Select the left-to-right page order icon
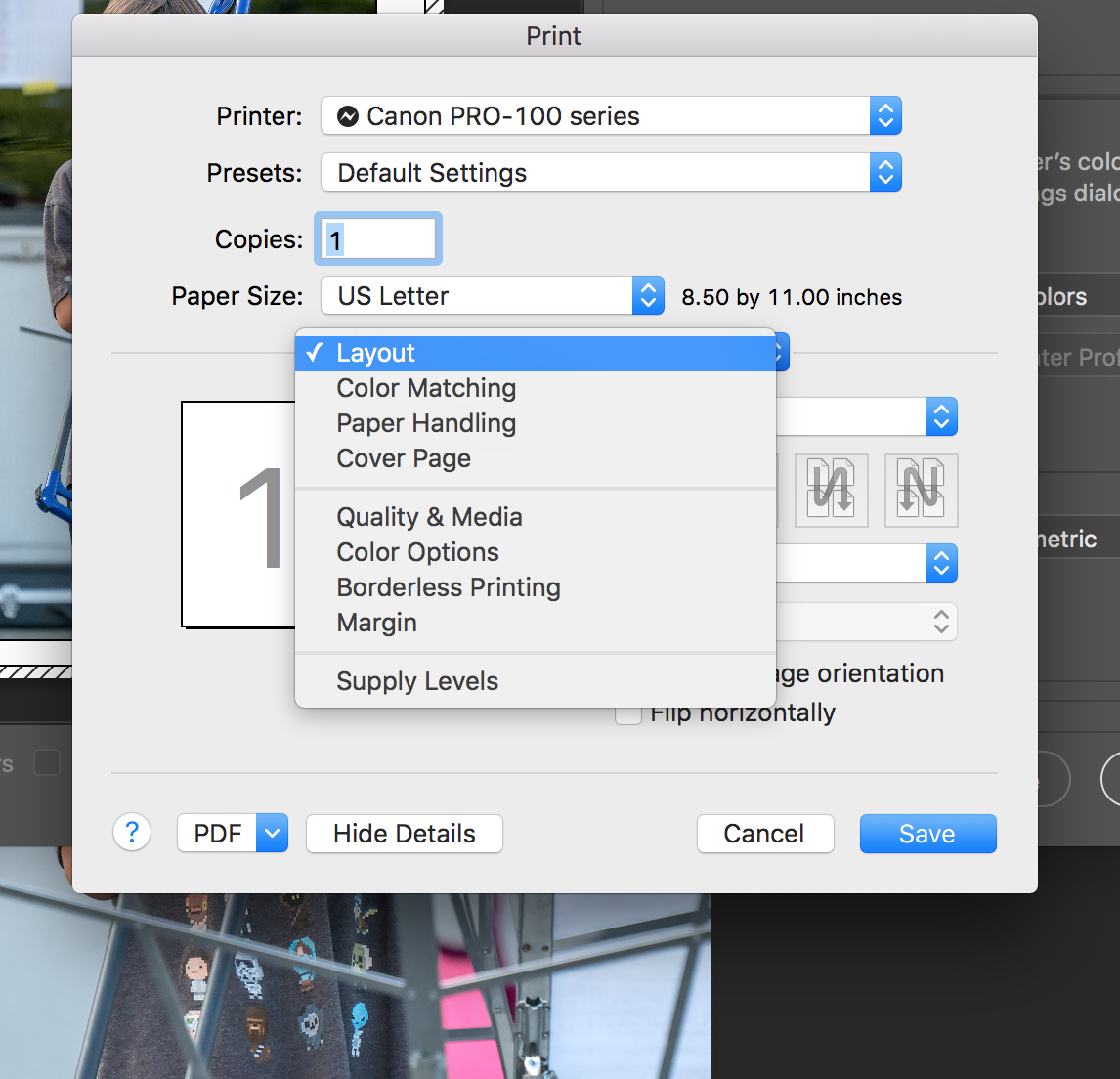 coord(831,491)
